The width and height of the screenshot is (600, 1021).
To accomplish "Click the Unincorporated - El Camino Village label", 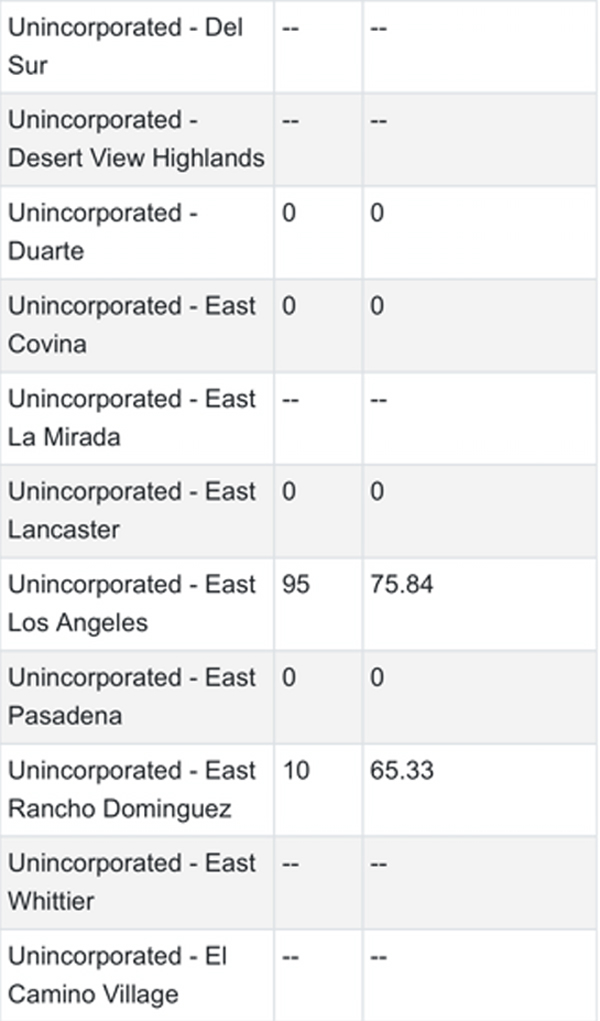I will (117, 975).
